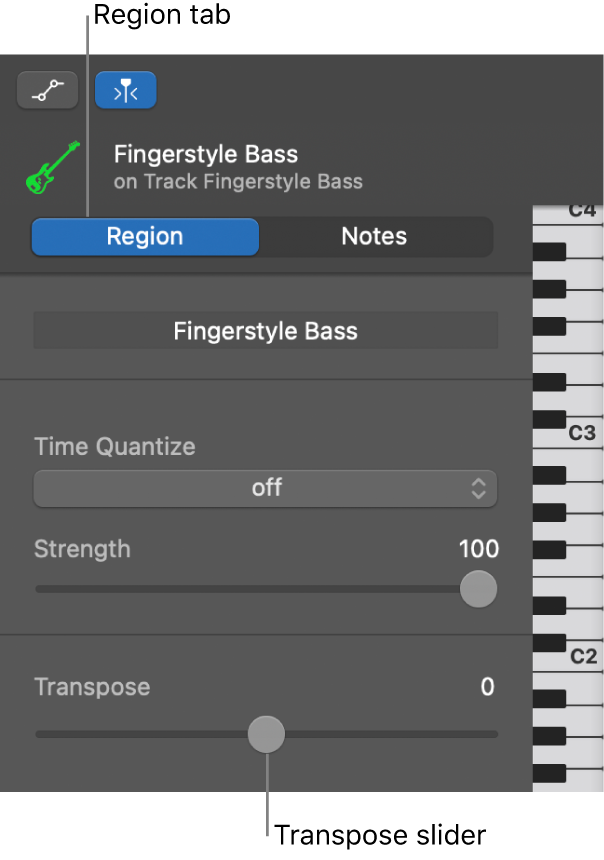This screenshot has width=604, height=860.
Task: Click a black key below C3
Action: [550, 475]
